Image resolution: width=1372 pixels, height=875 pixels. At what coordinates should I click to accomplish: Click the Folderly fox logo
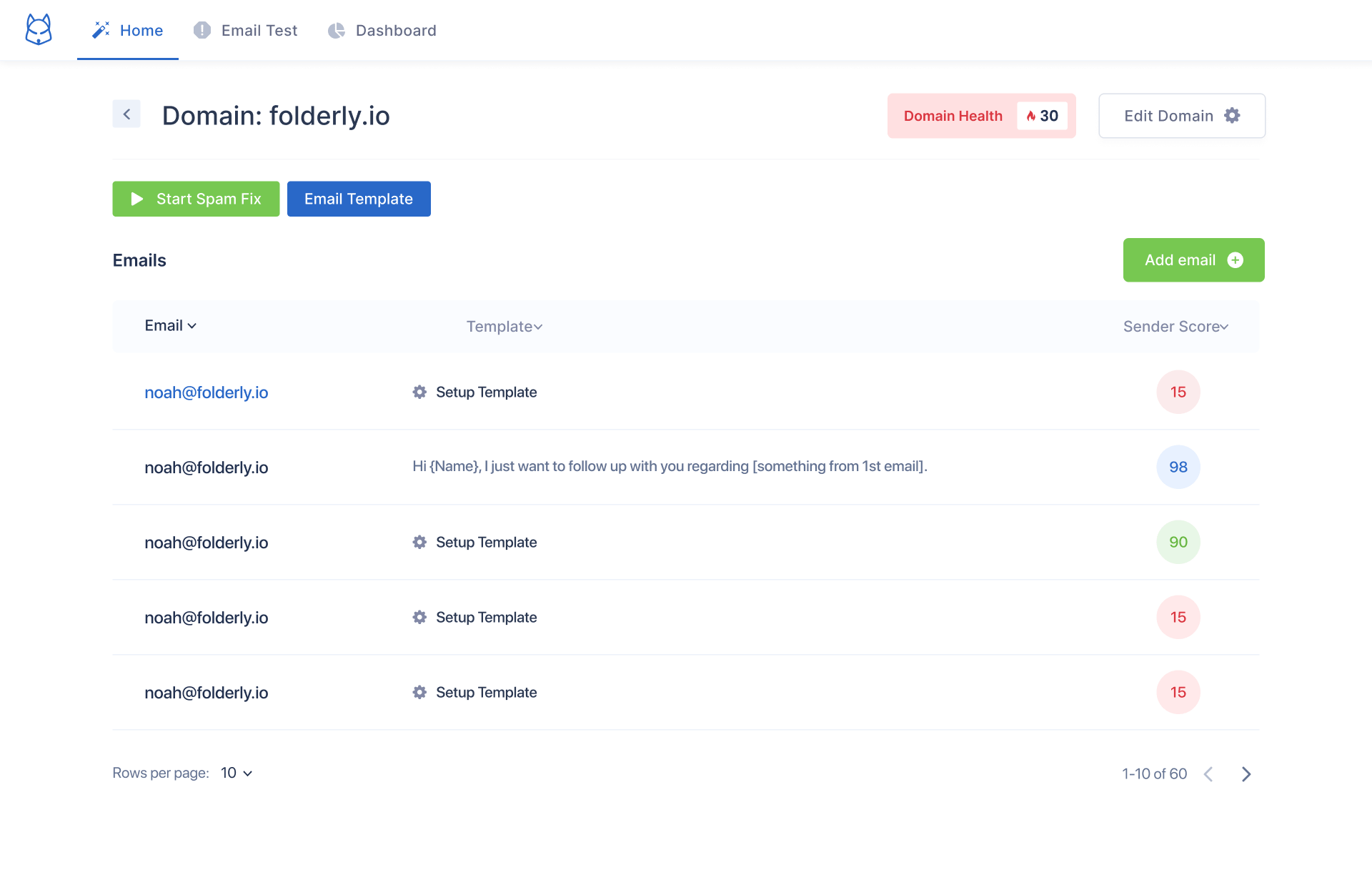[39, 30]
